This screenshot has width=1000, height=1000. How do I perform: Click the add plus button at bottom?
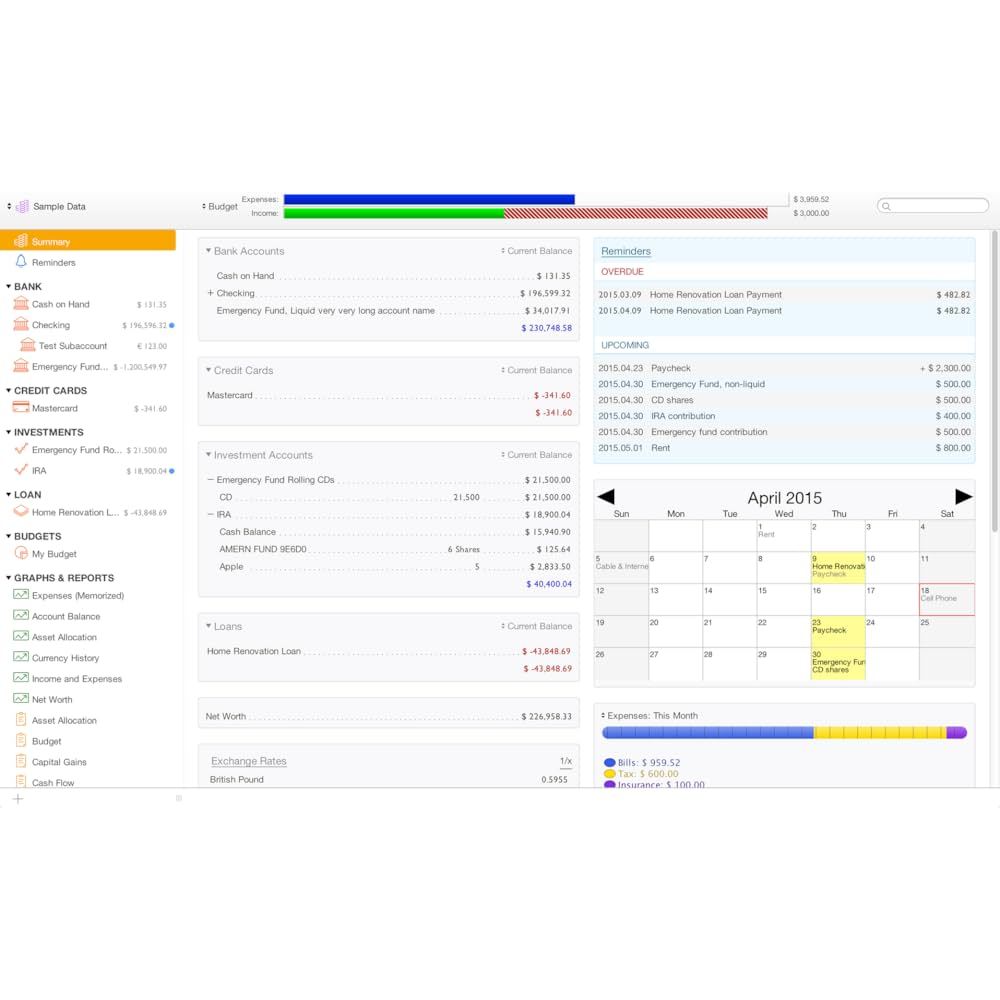tap(18, 798)
